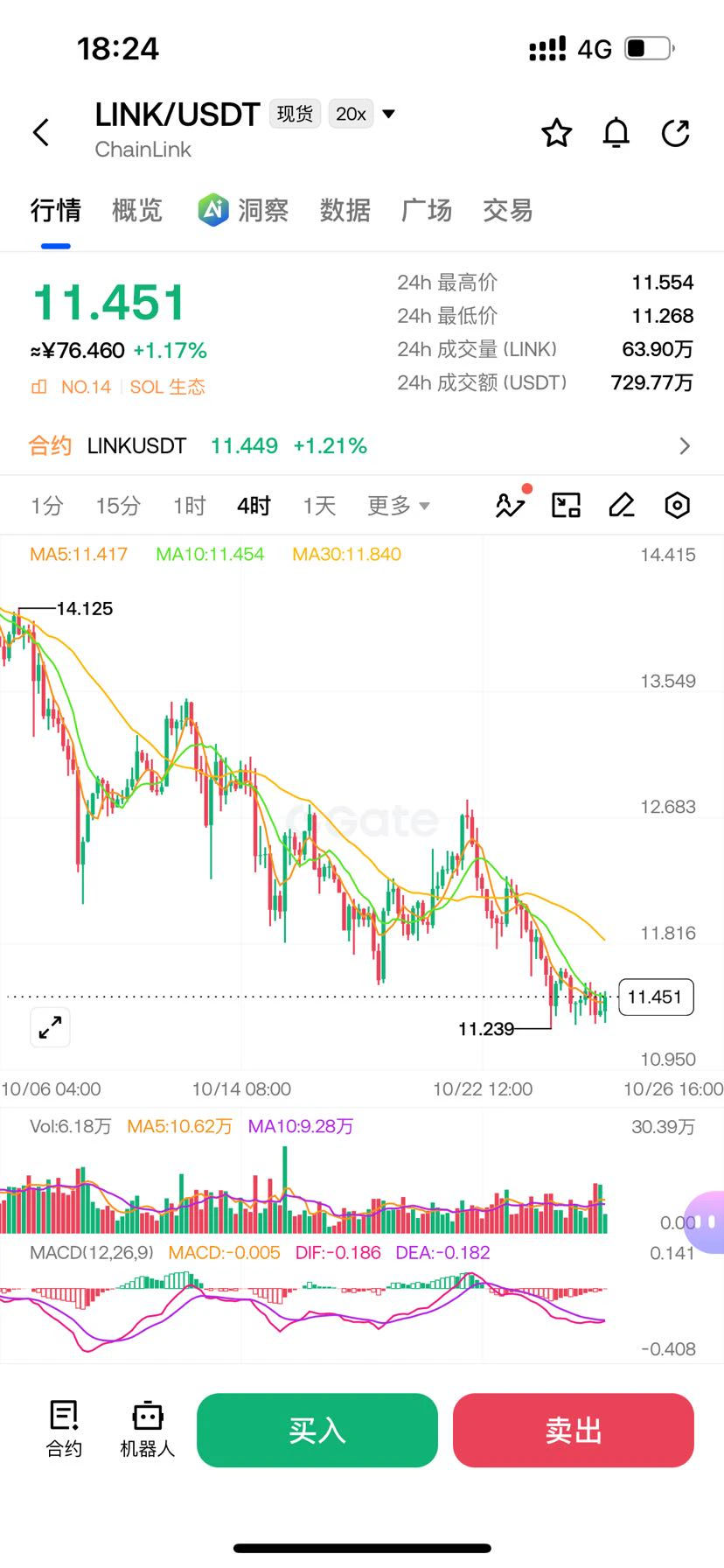Tap the 24h 最高价 value 11.554

pyautogui.click(x=663, y=283)
